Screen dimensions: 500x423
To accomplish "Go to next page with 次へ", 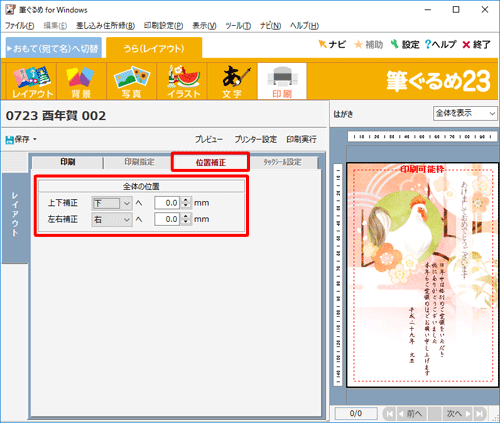I will pyautogui.click(x=458, y=414).
